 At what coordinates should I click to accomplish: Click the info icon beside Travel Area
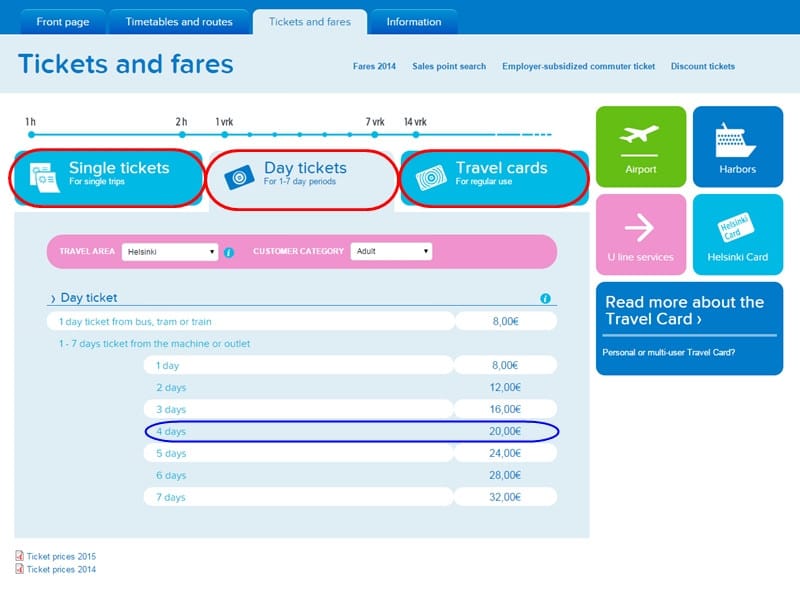pos(229,252)
